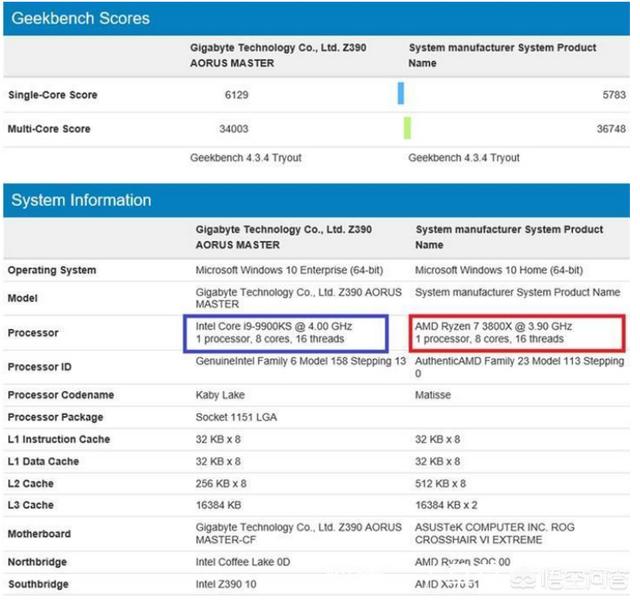Click the multi-core score 36748
This screenshot has height=601, width=640.
(x=611, y=129)
